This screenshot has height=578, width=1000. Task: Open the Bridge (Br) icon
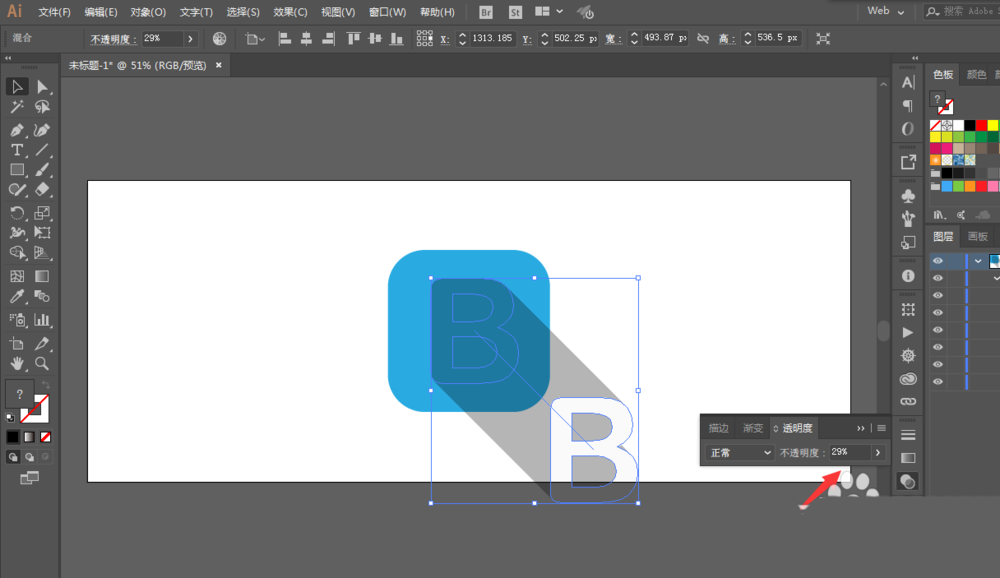[x=486, y=12]
